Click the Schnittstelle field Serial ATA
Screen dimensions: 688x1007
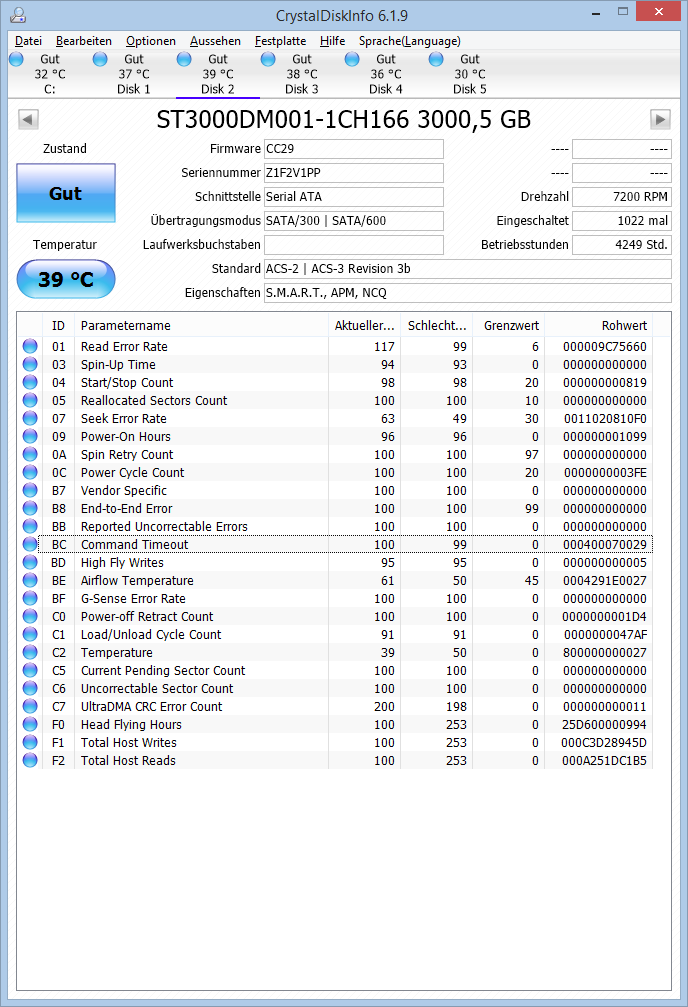click(x=354, y=197)
